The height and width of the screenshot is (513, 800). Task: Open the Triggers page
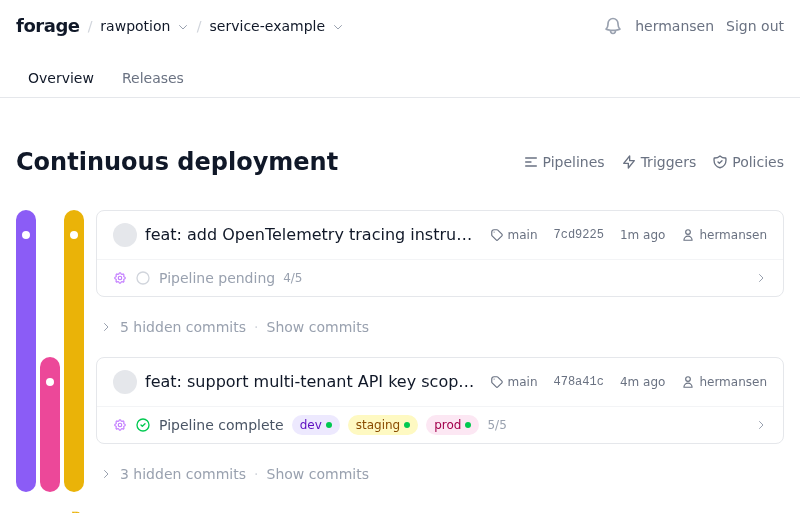pyautogui.click(x=659, y=162)
